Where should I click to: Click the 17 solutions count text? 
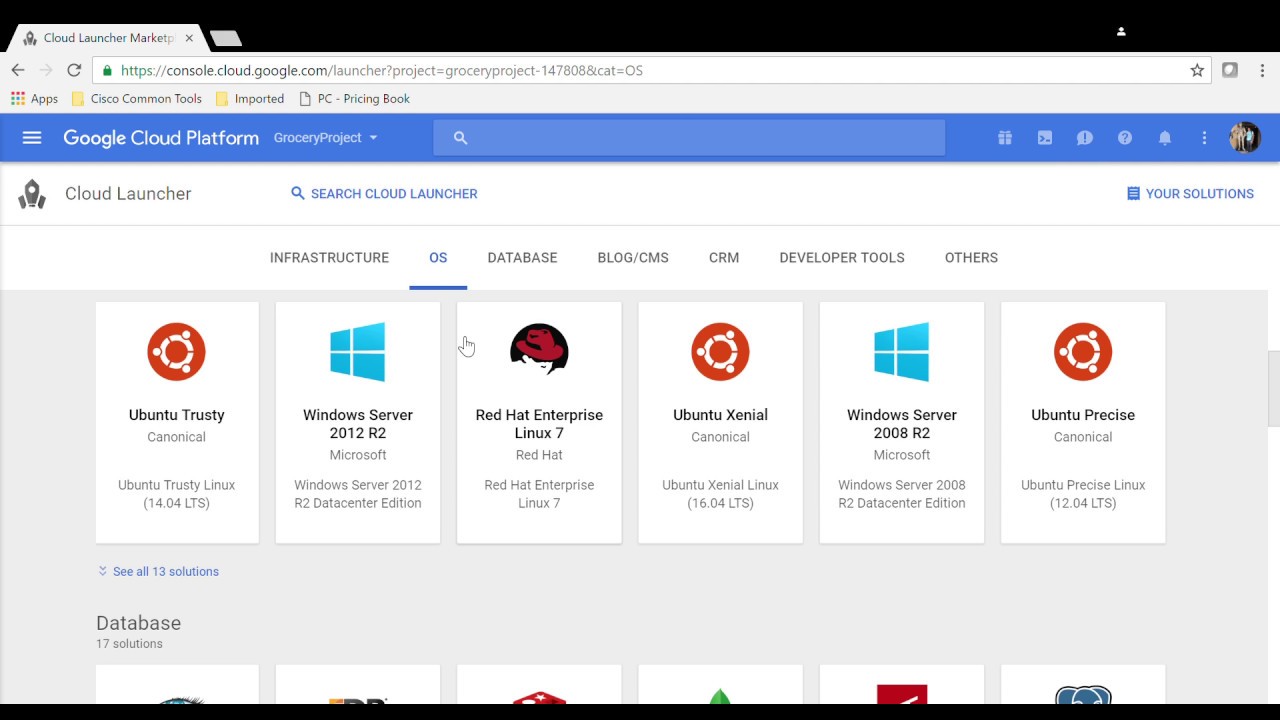(x=129, y=644)
